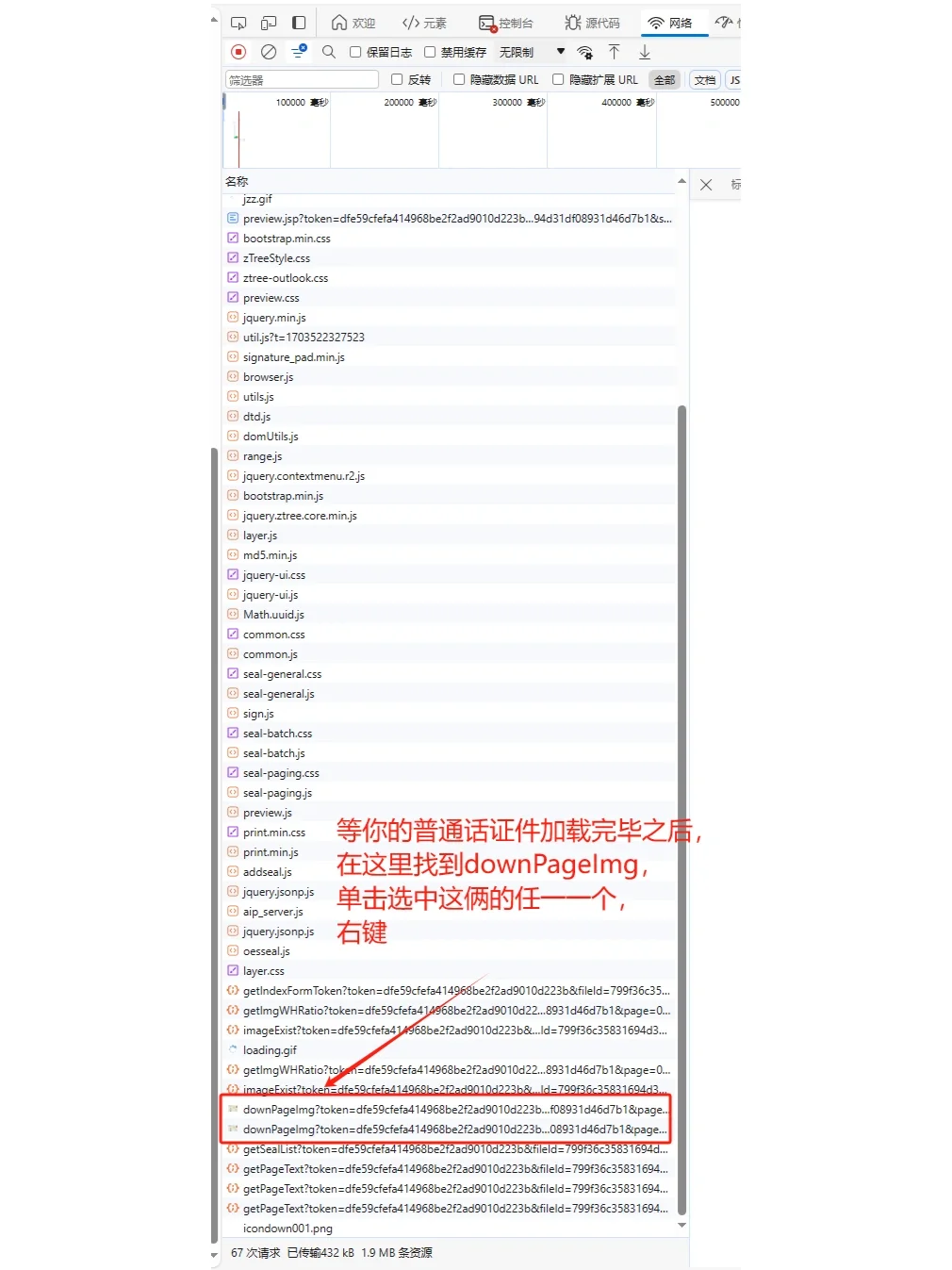Click the request list scrollbar down arrow

(681, 1226)
